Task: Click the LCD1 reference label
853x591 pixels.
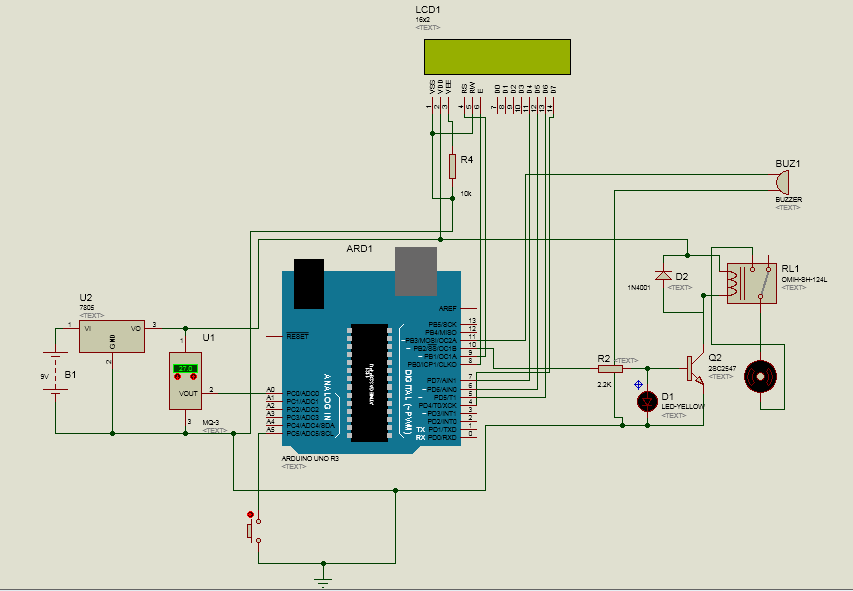Action: (428, 10)
